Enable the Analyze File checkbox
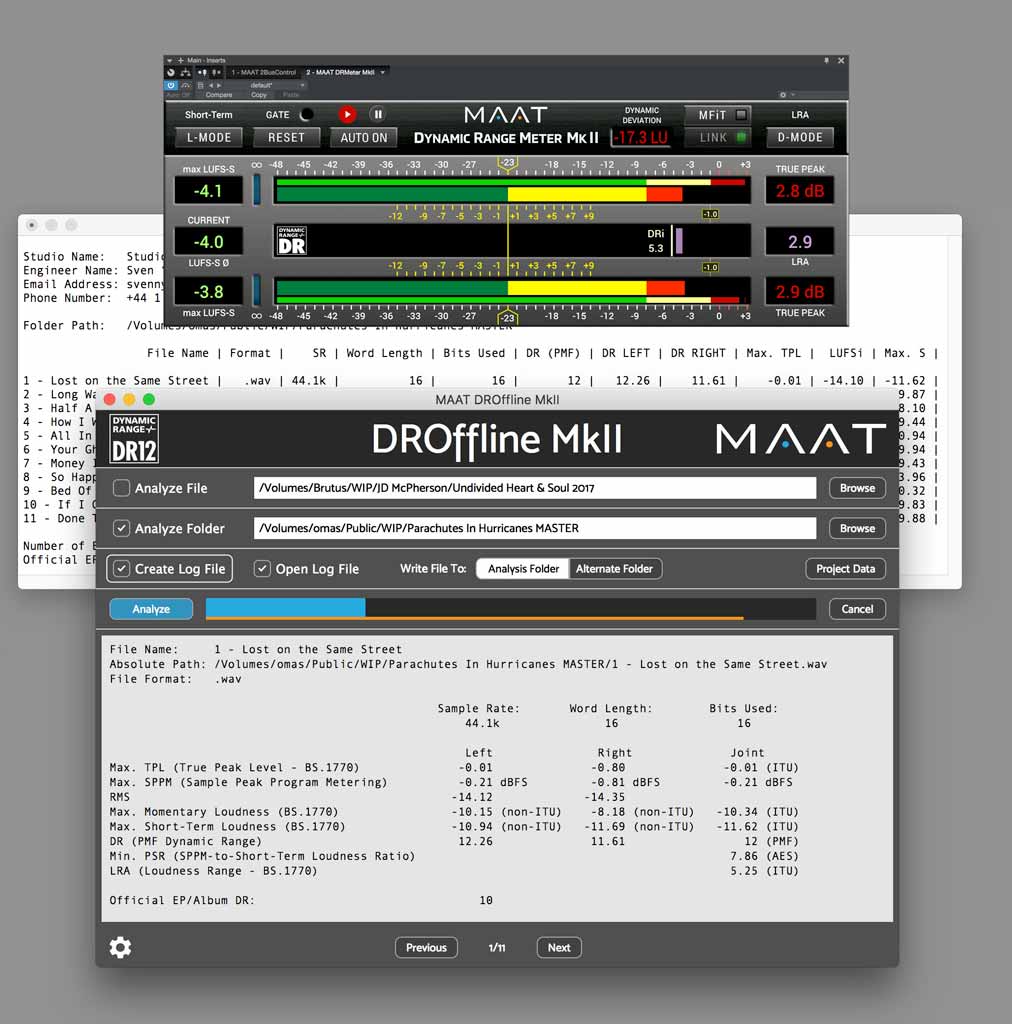Image resolution: width=1012 pixels, height=1024 pixels. pyautogui.click(x=121, y=488)
